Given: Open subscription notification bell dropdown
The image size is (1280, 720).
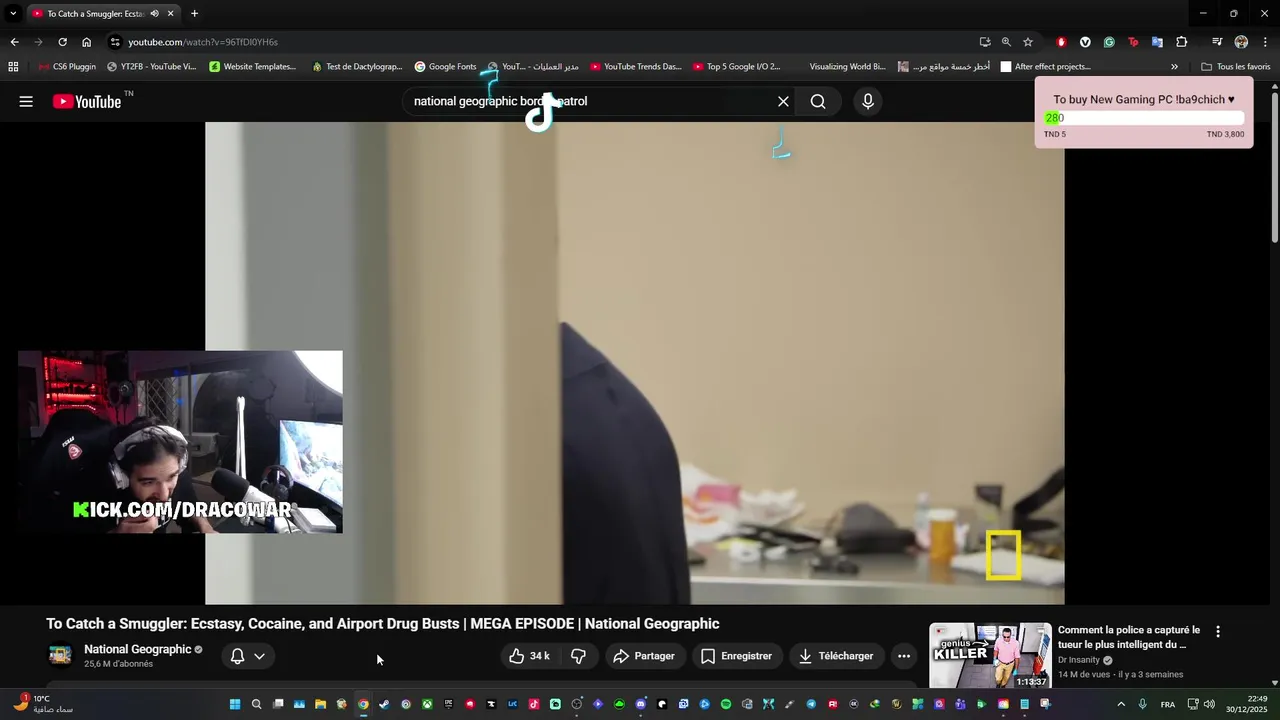Looking at the screenshot, I should (248, 656).
